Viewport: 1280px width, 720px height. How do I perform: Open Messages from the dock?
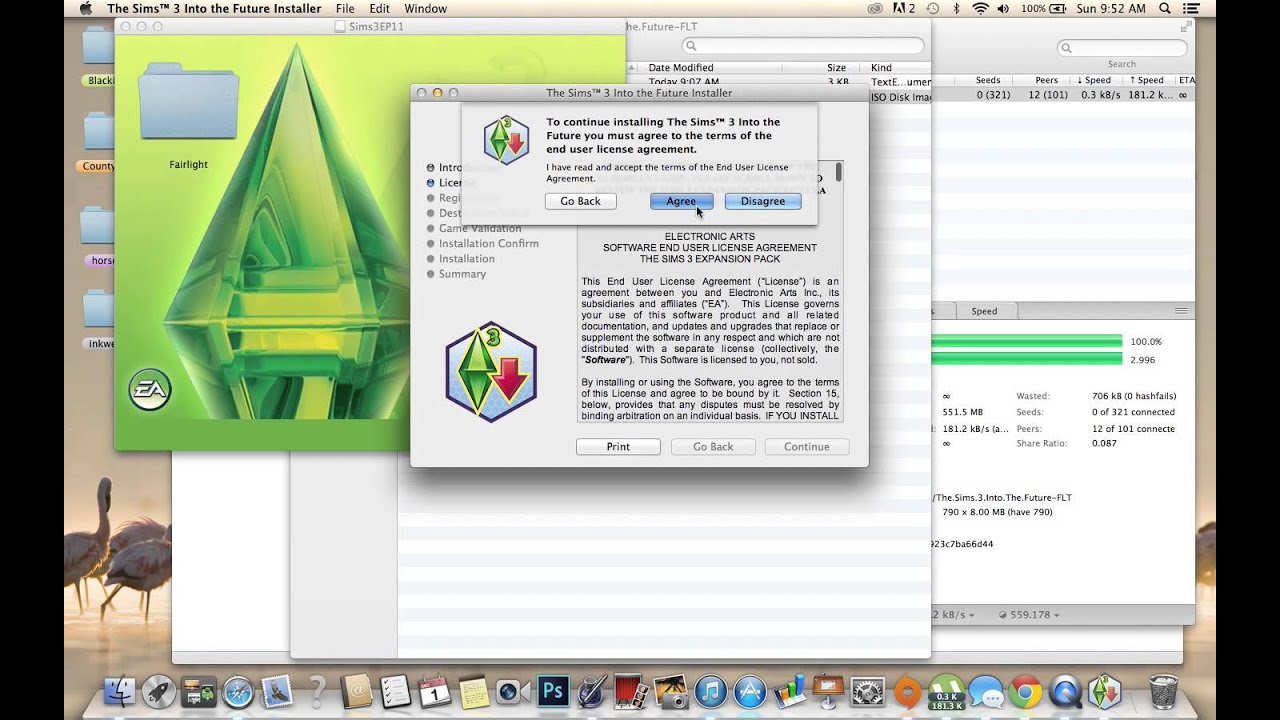986,692
